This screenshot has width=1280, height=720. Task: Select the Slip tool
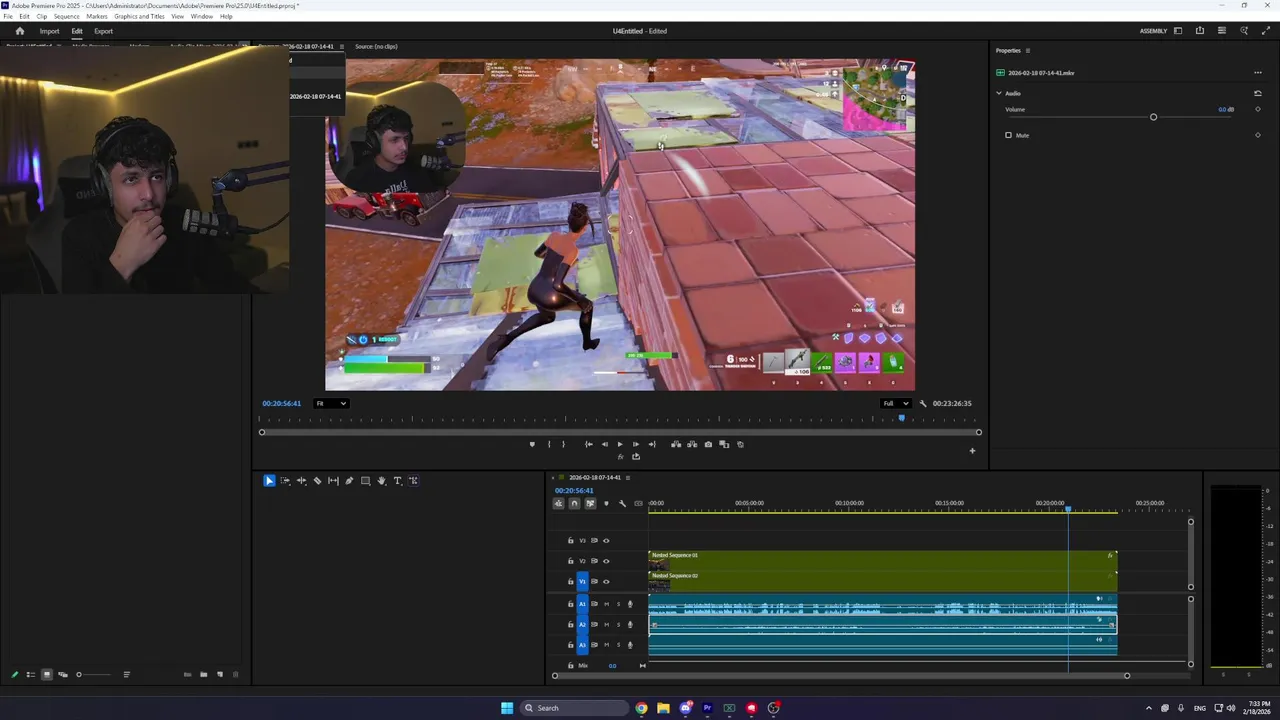click(333, 481)
